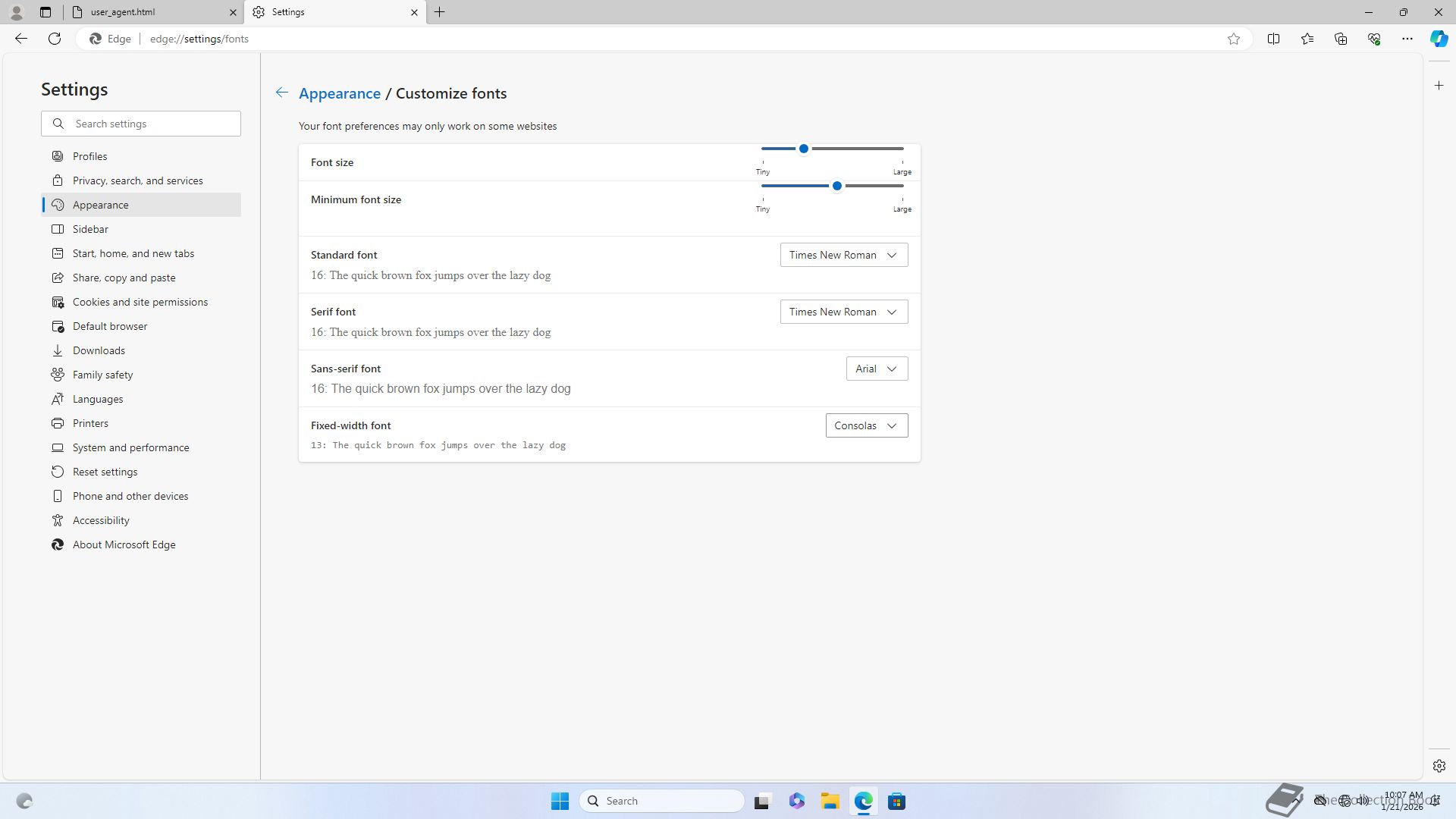Open a new tab with plus button
Screen dimensions: 1456x819
pos(439,12)
